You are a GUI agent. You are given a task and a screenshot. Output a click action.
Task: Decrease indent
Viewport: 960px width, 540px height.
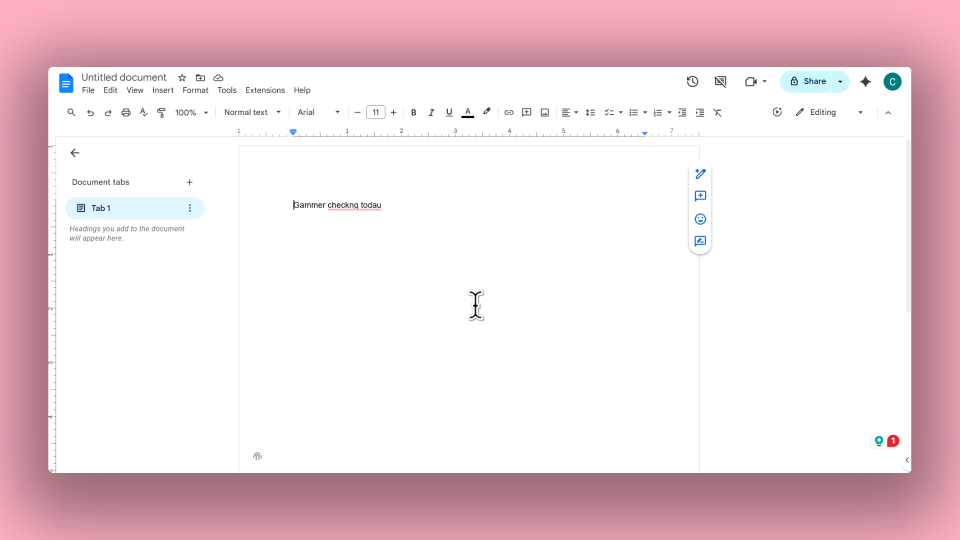point(682,113)
